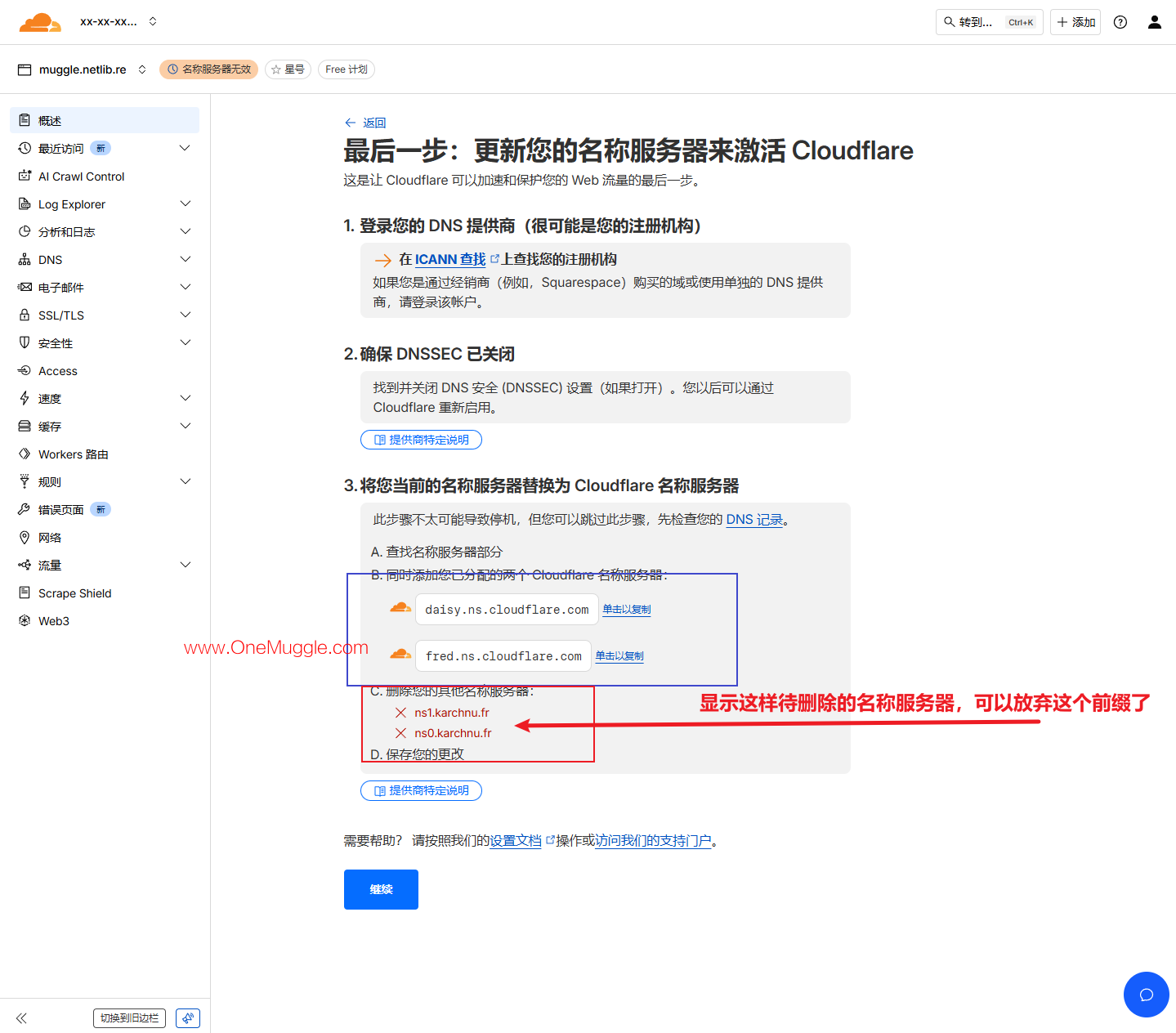Open the chat support bubble
Image resolution: width=1176 pixels, height=1033 pixels.
pyautogui.click(x=1146, y=995)
